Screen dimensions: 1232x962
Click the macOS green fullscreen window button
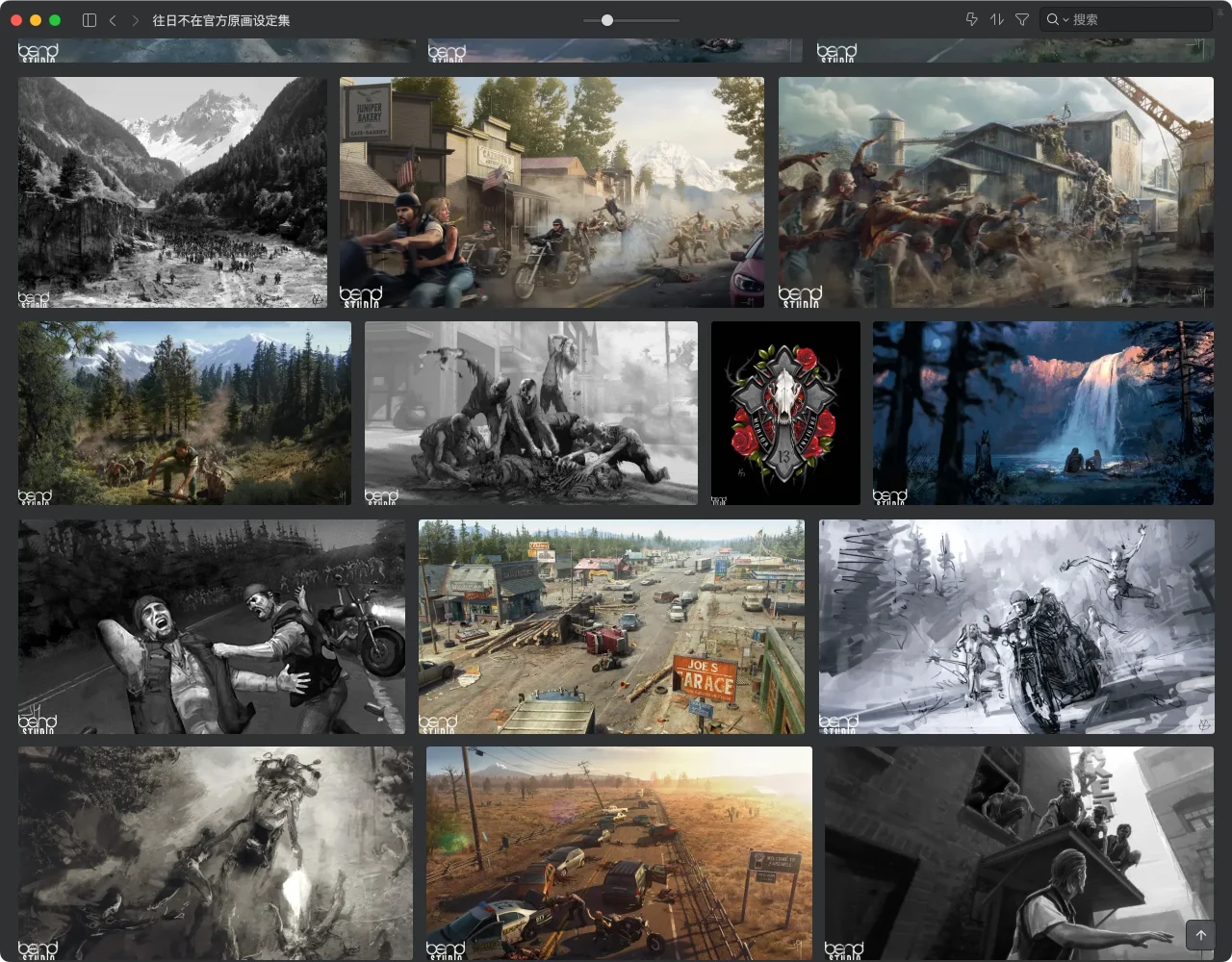click(x=55, y=20)
